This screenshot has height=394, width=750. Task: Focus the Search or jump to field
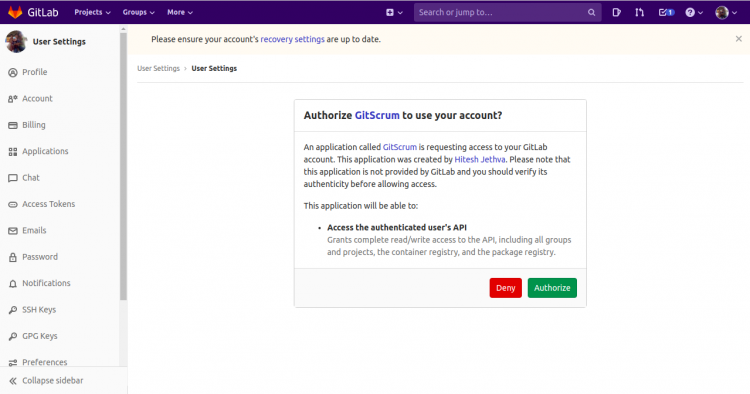(x=507, y=12)
